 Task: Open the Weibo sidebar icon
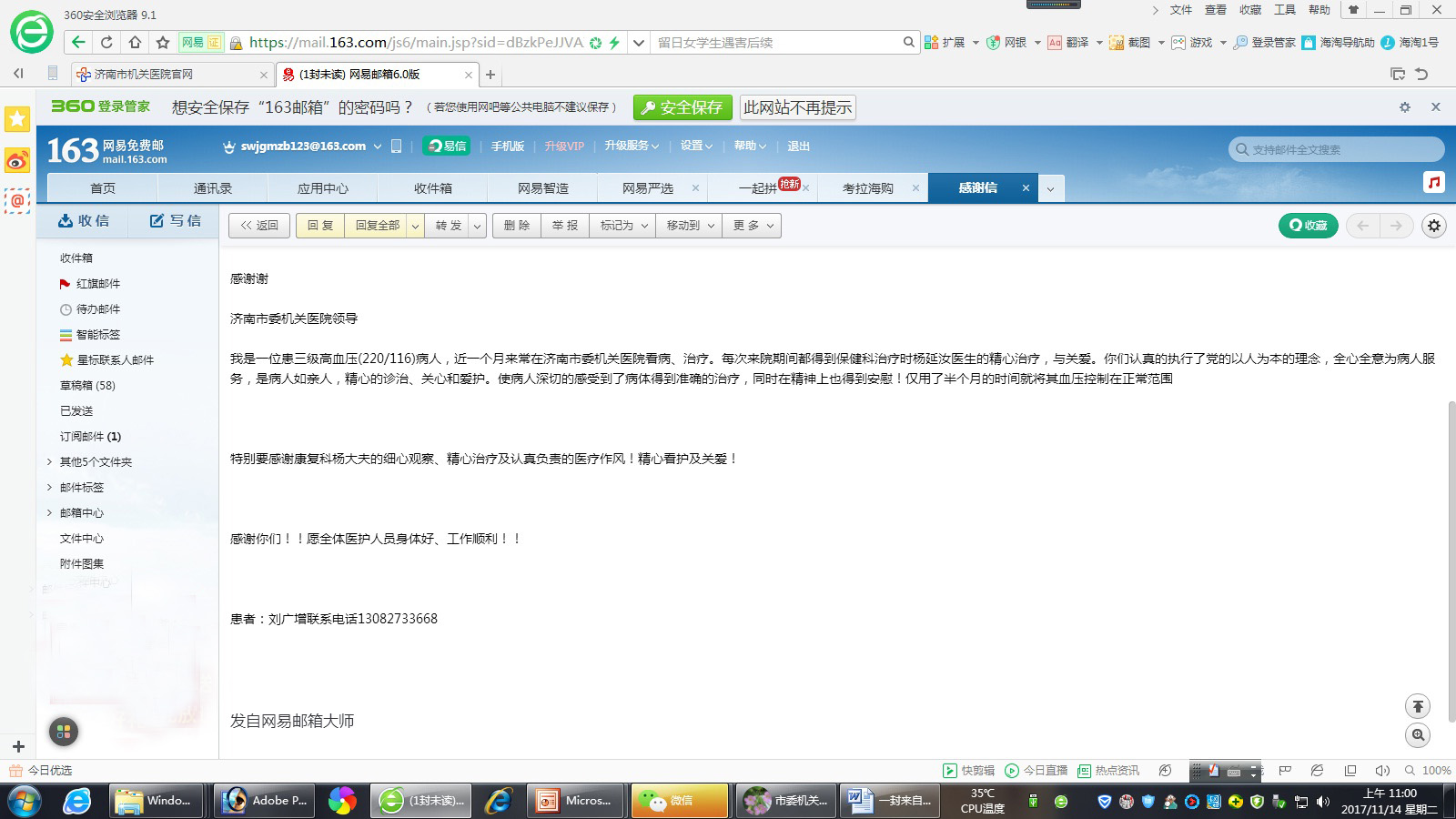[17, 161]
